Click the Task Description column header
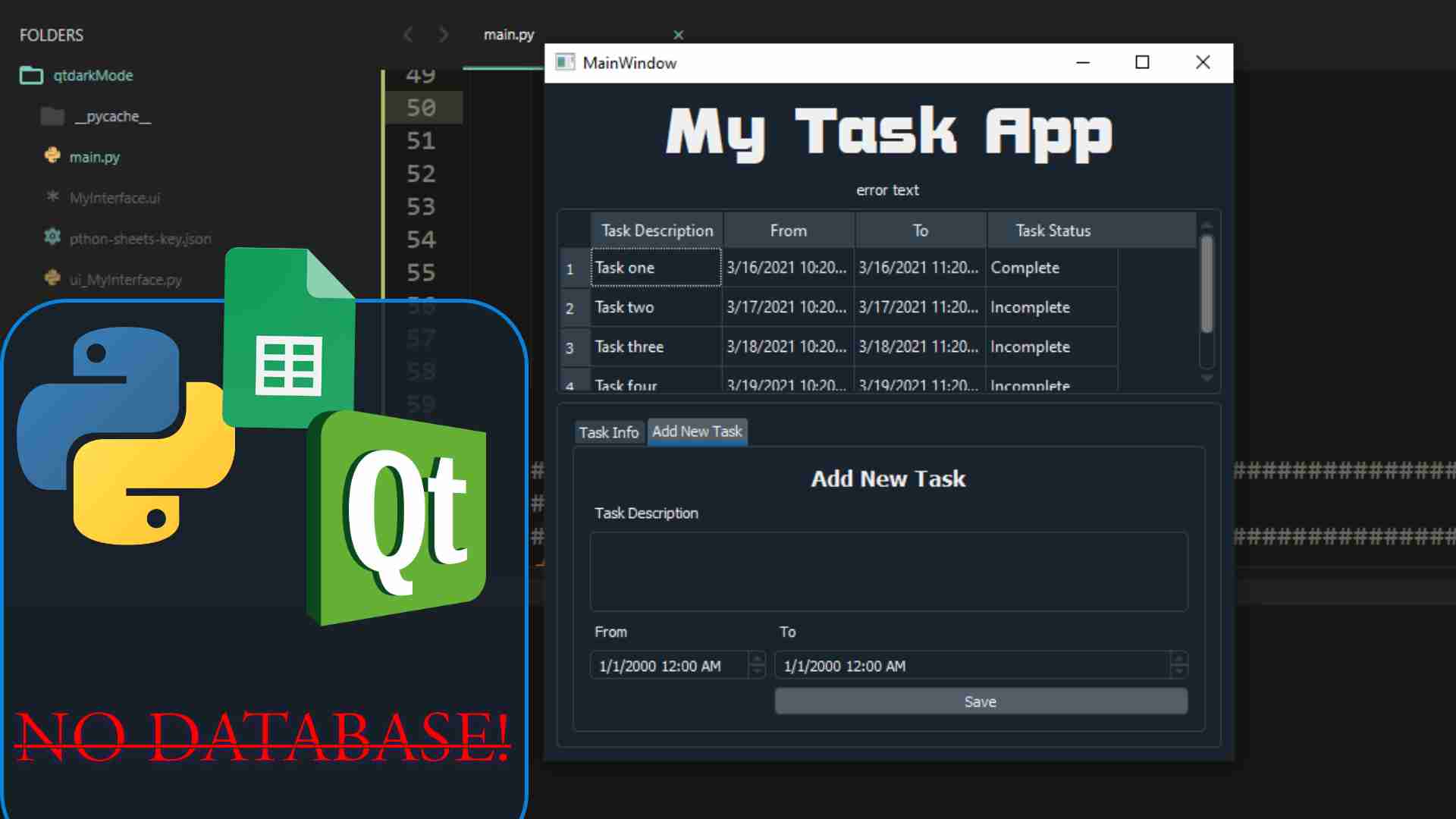This screenshot has height=819, width=1456. coord(657,231)
